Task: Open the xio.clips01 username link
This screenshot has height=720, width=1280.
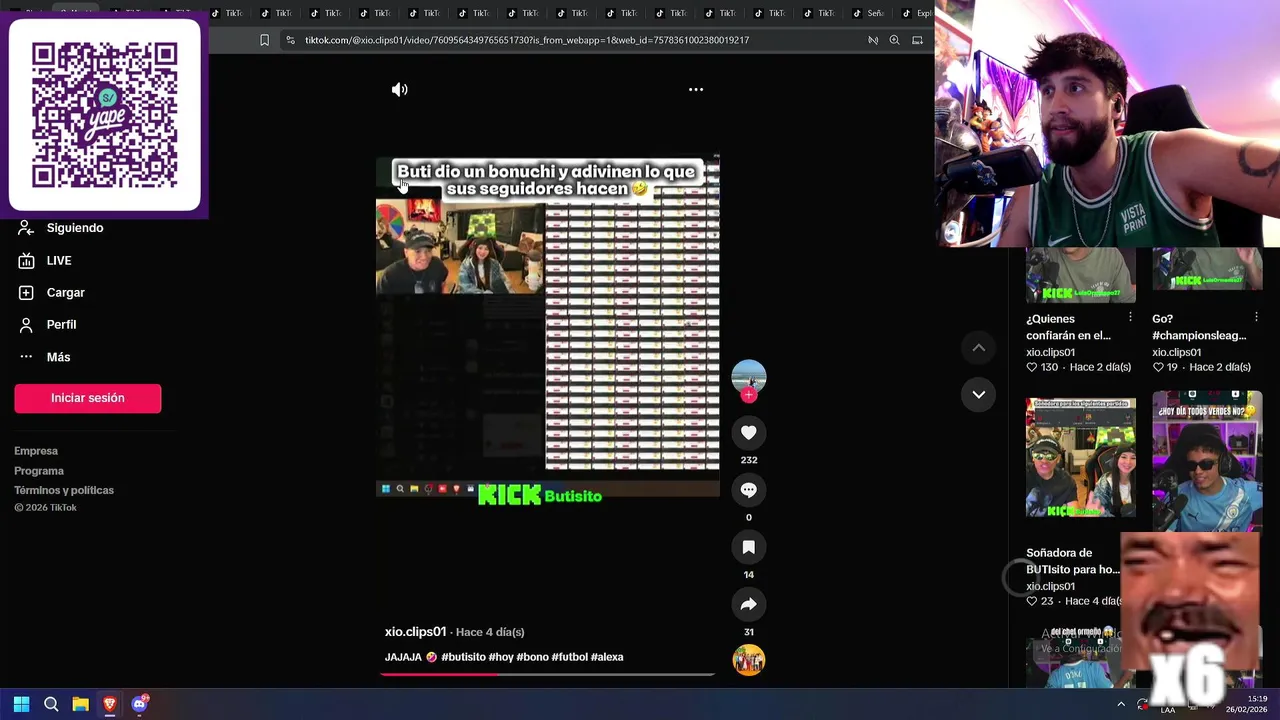Action: click(x=415, y=632)
